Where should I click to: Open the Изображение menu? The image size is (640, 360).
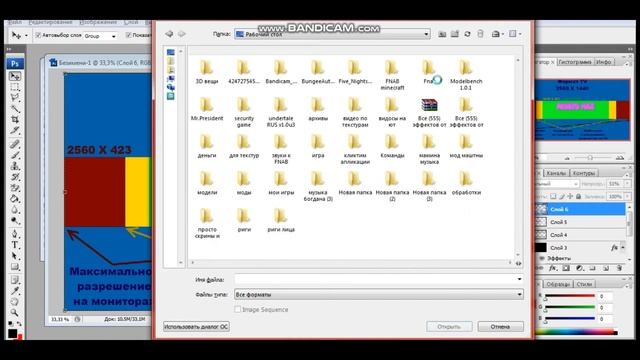98,22
